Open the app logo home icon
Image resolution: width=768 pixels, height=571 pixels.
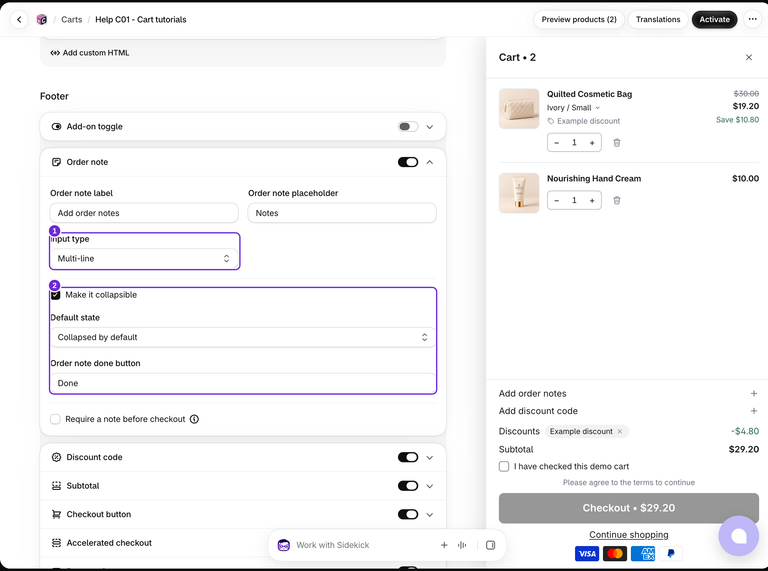coord(42,20)
